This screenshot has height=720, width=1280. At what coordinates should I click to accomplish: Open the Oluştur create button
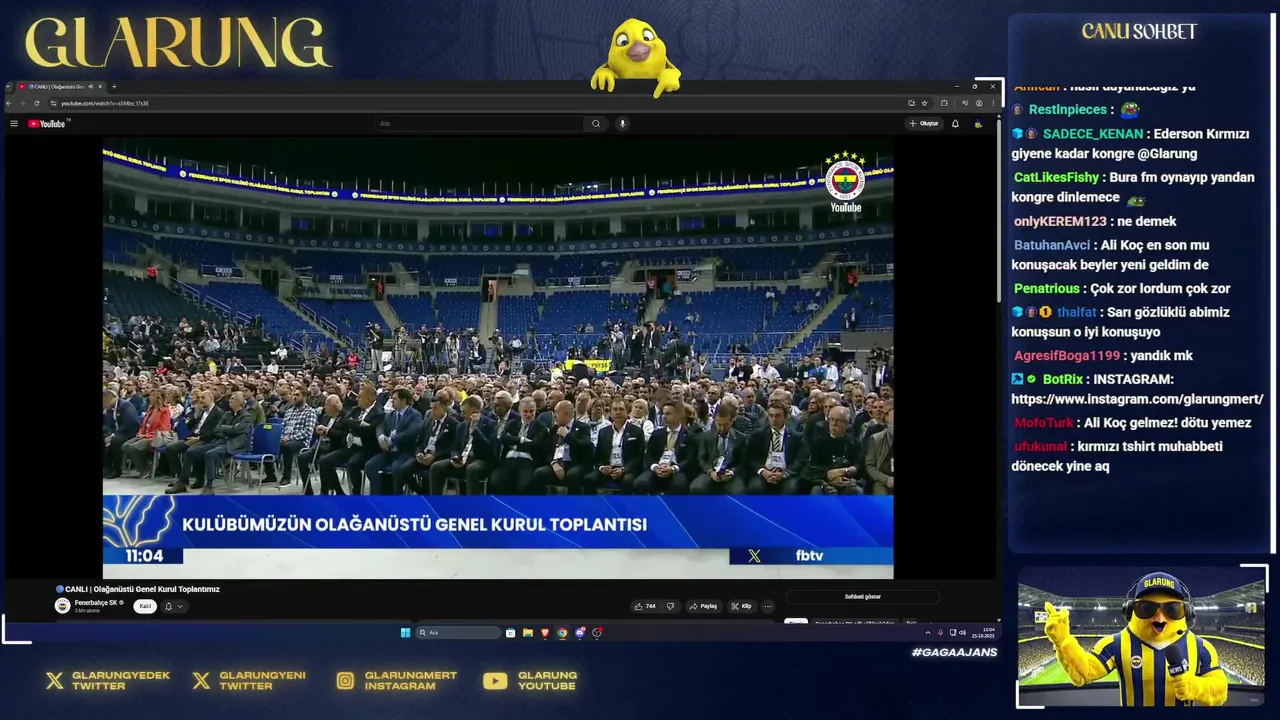pos(924,124)
